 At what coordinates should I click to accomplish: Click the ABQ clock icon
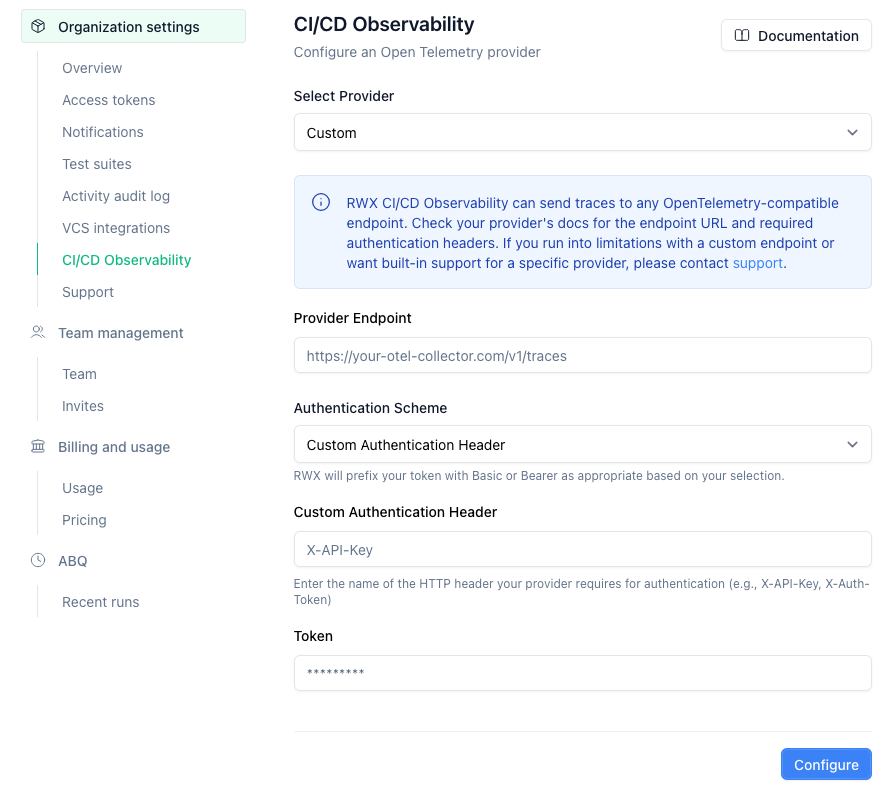[x=38, y=560]
